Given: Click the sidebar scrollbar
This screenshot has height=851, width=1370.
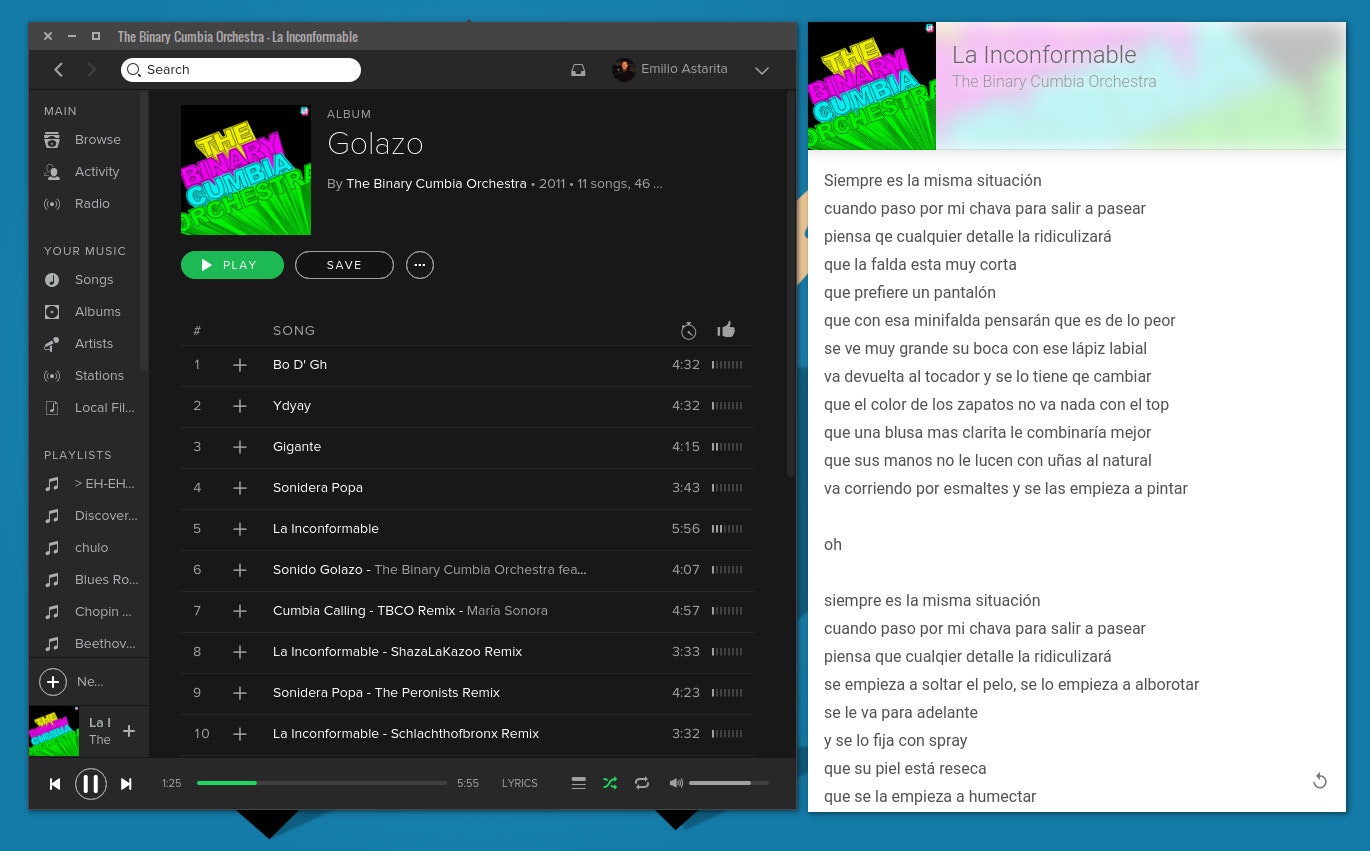Looking at the screenshot, I should [145, 230].
